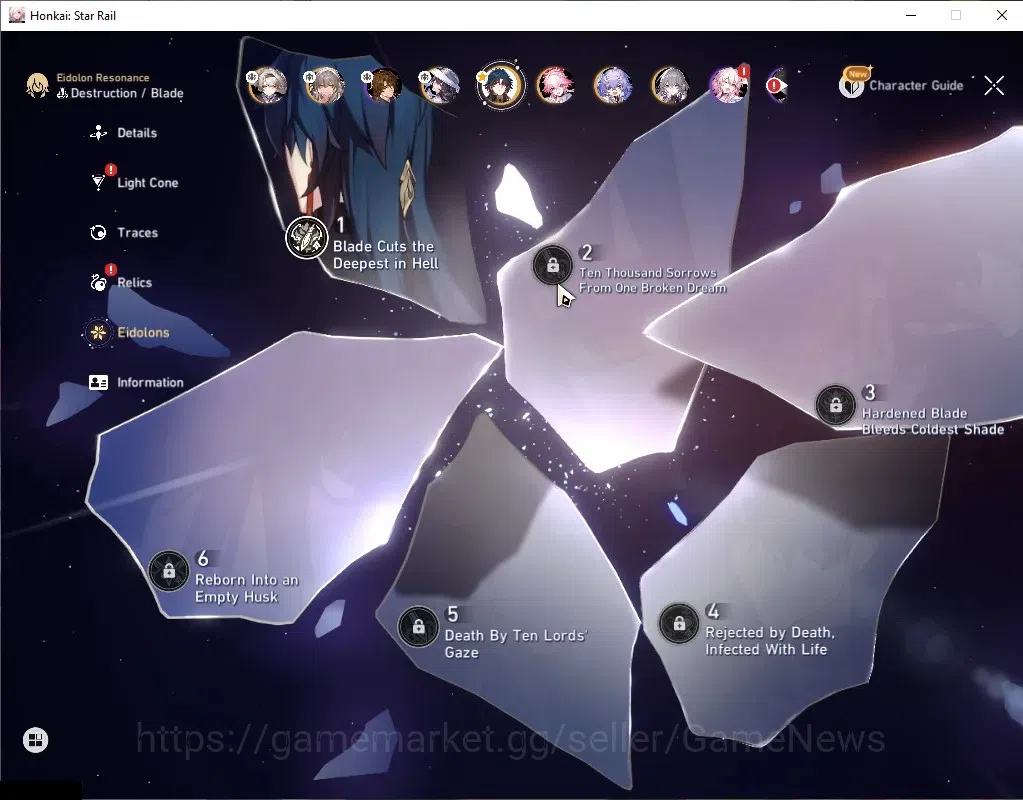Click locked Eidolon 5 Death By Ten Lords' icon
Image resolution: width=1023 pixels, height=800 pixels.
pos(418,627)
